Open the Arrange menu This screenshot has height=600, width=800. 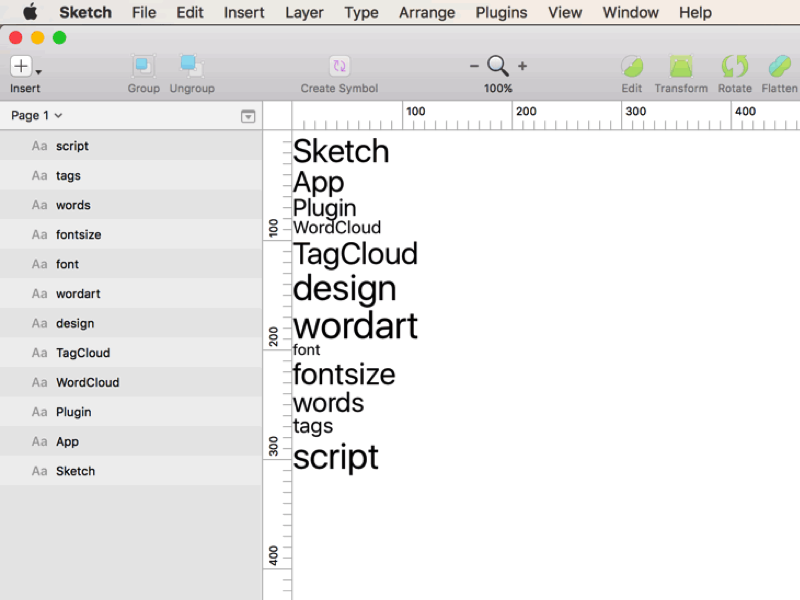427,12
